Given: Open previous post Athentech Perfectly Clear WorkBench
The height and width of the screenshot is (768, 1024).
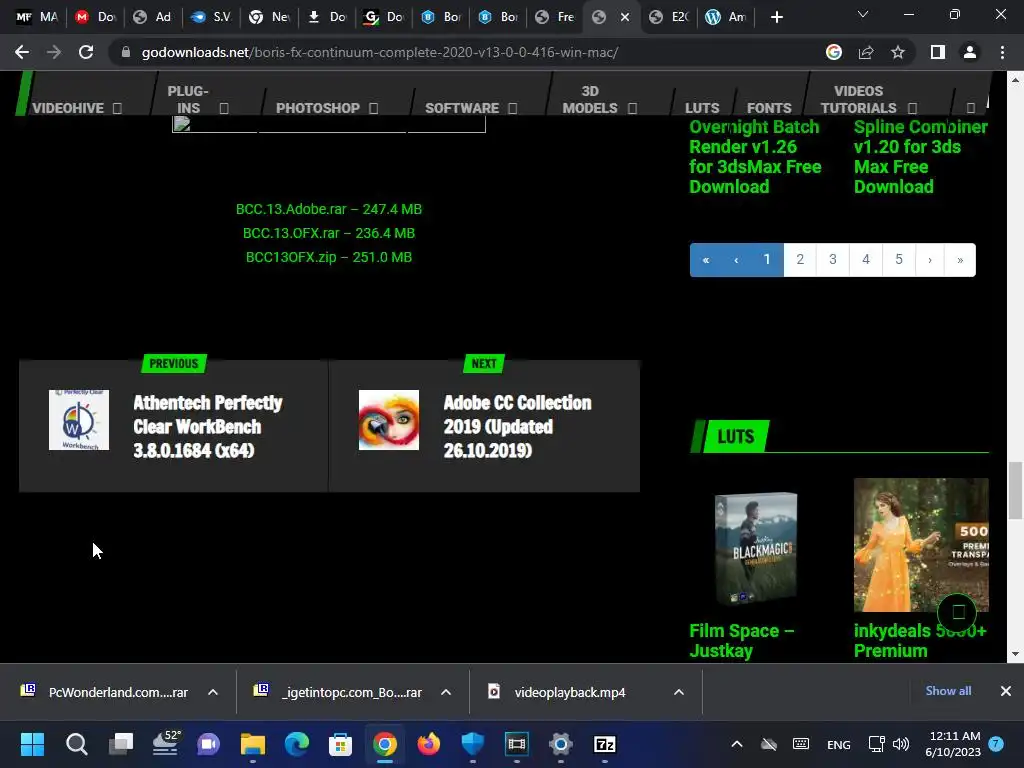Looking at the screenshot, I should click(x=208, y=426).
